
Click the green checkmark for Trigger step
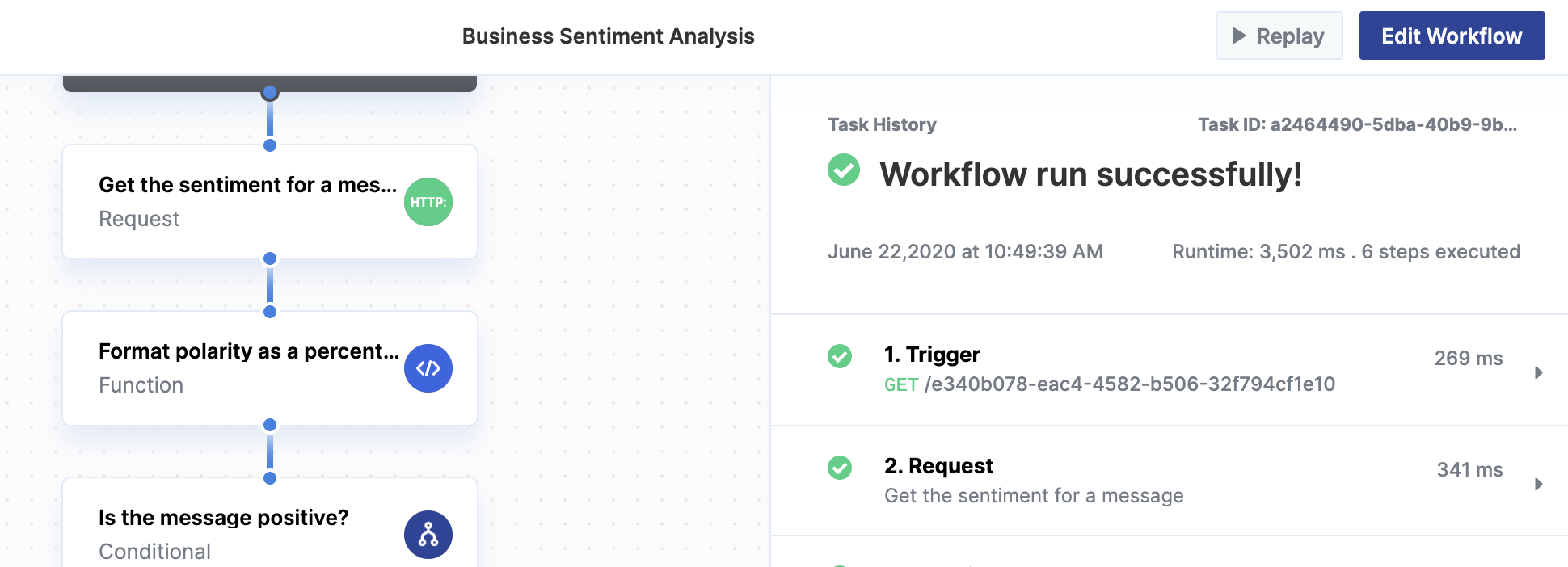(840, 356)
